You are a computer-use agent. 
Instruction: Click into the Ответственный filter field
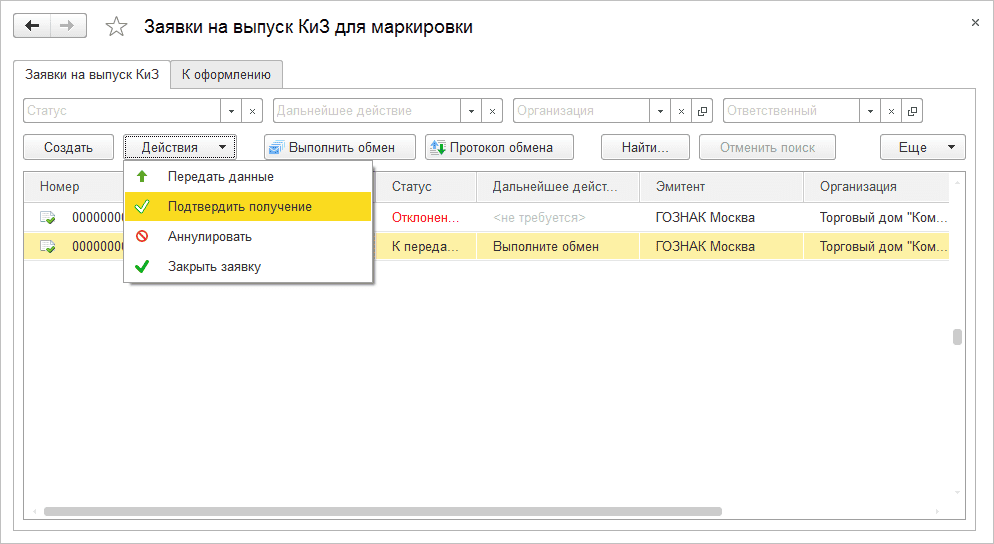pyautogui.click(x=790, y=111)
